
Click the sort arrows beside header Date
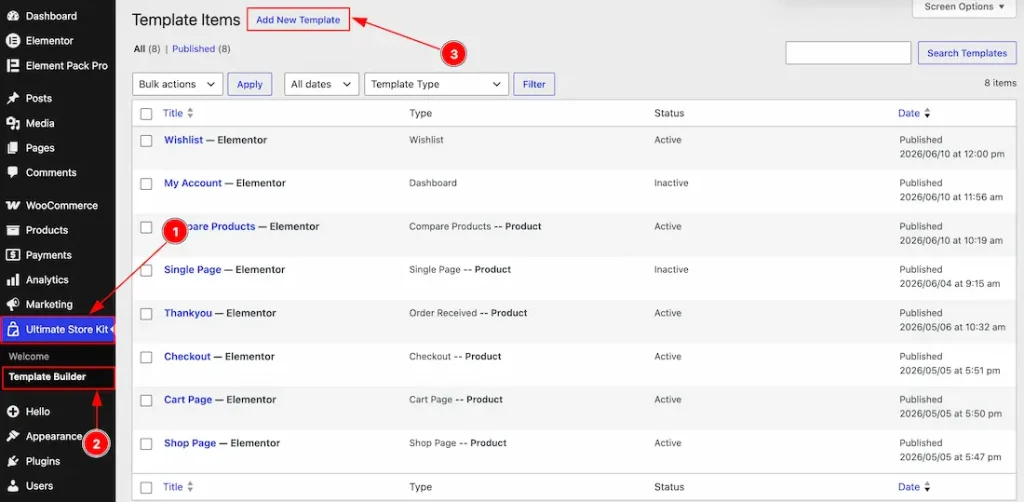(927, 113)
